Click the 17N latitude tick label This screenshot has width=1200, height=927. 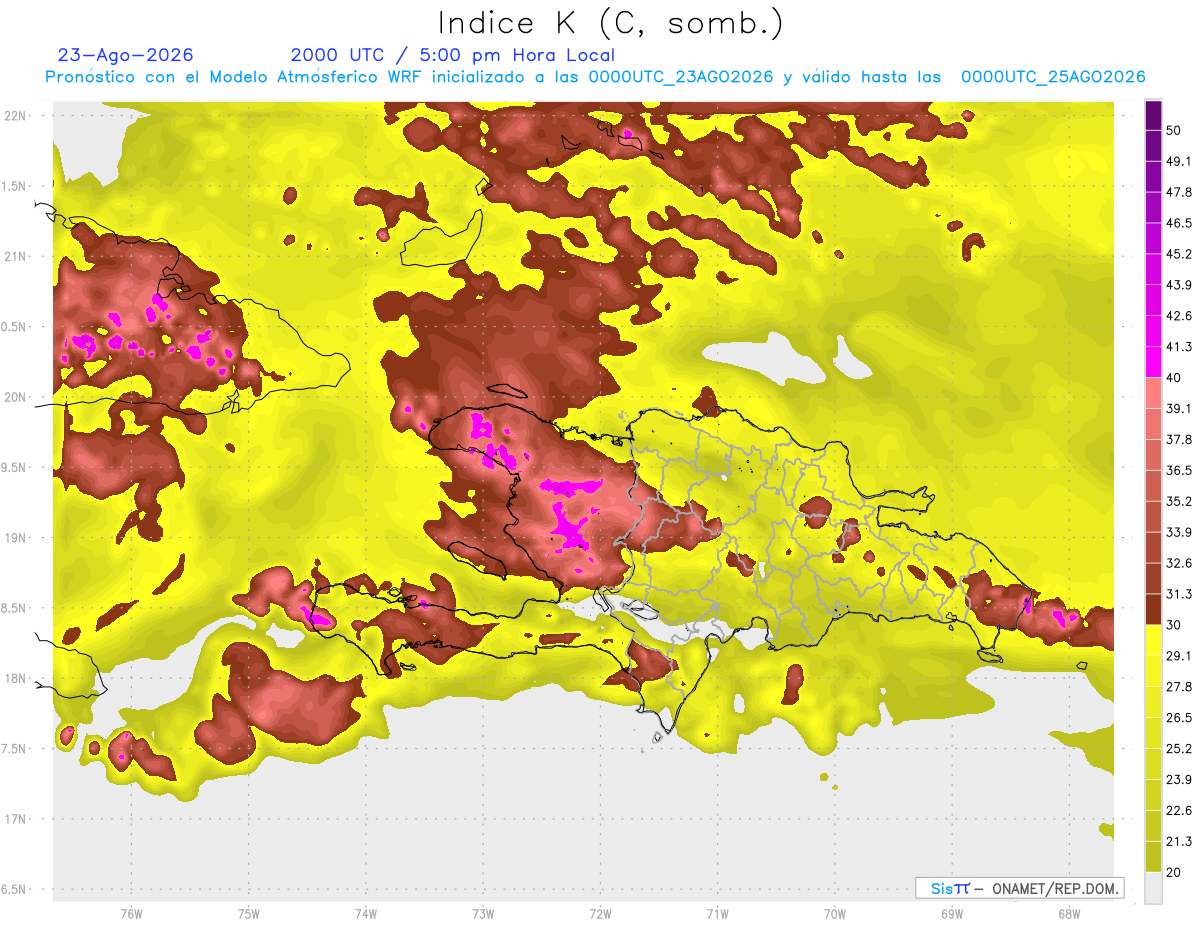click(x=15, y=819)
